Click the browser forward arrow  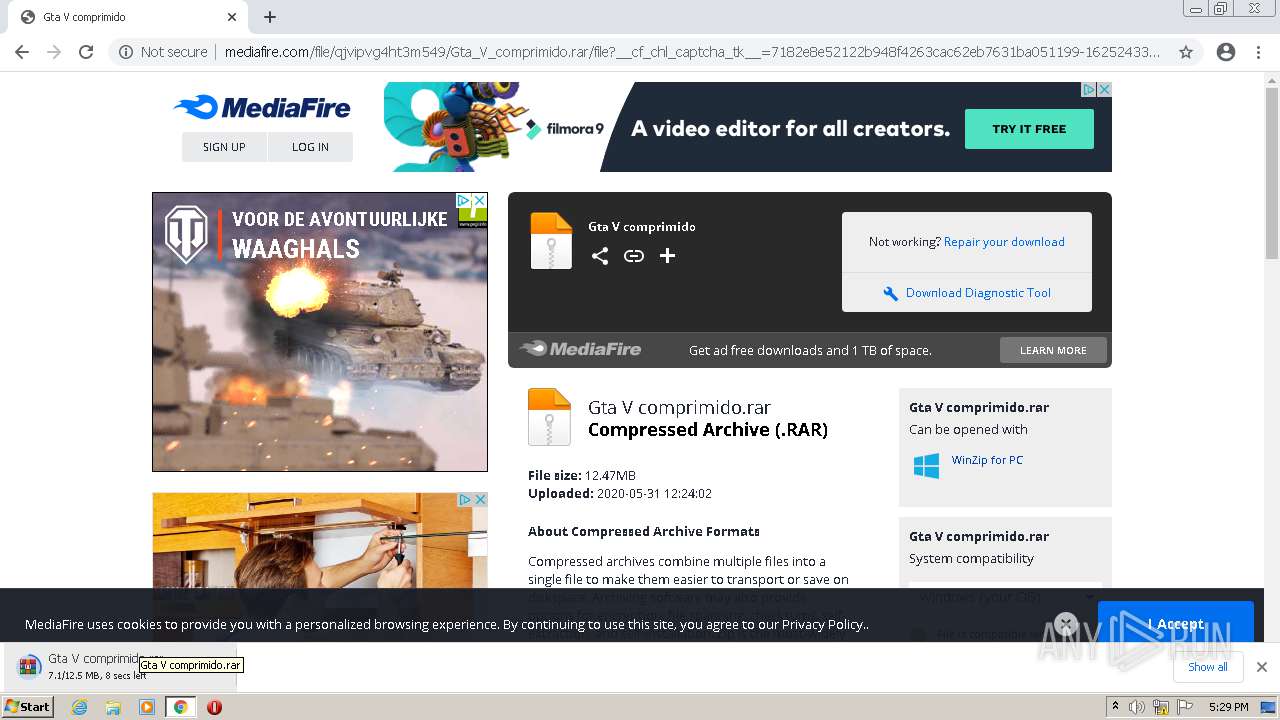click(54, 52)
